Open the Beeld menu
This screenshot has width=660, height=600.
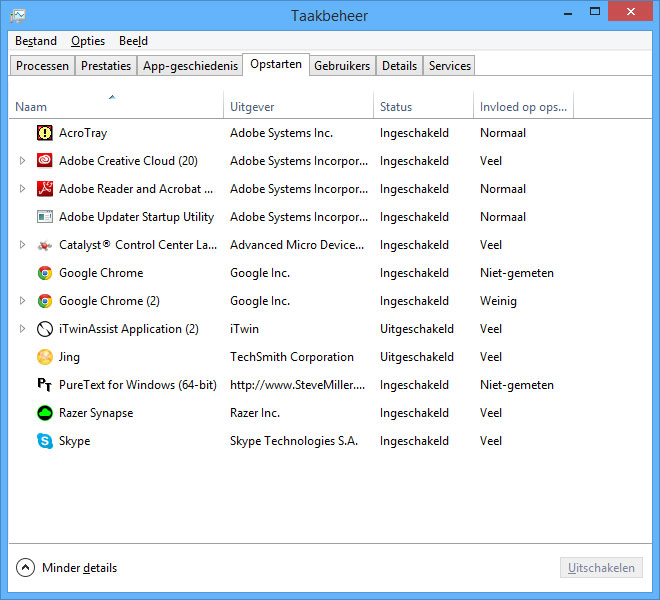pos(133,41)
